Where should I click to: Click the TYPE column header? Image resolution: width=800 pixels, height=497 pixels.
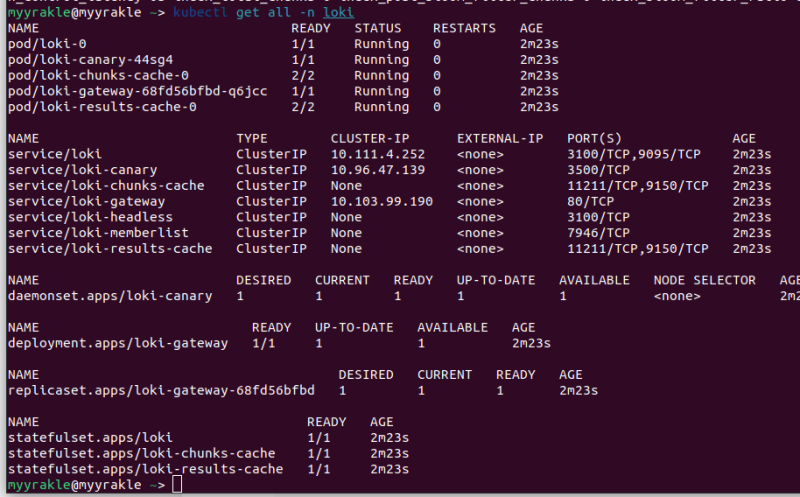point(252,138)
